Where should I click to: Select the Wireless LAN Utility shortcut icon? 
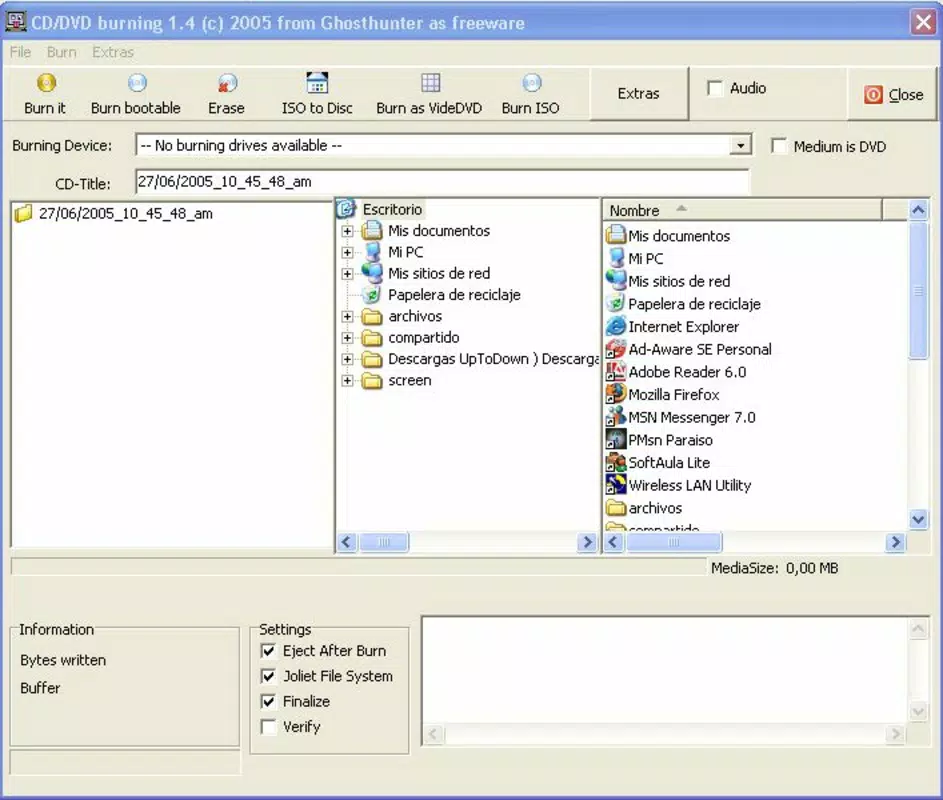[615, 485]
